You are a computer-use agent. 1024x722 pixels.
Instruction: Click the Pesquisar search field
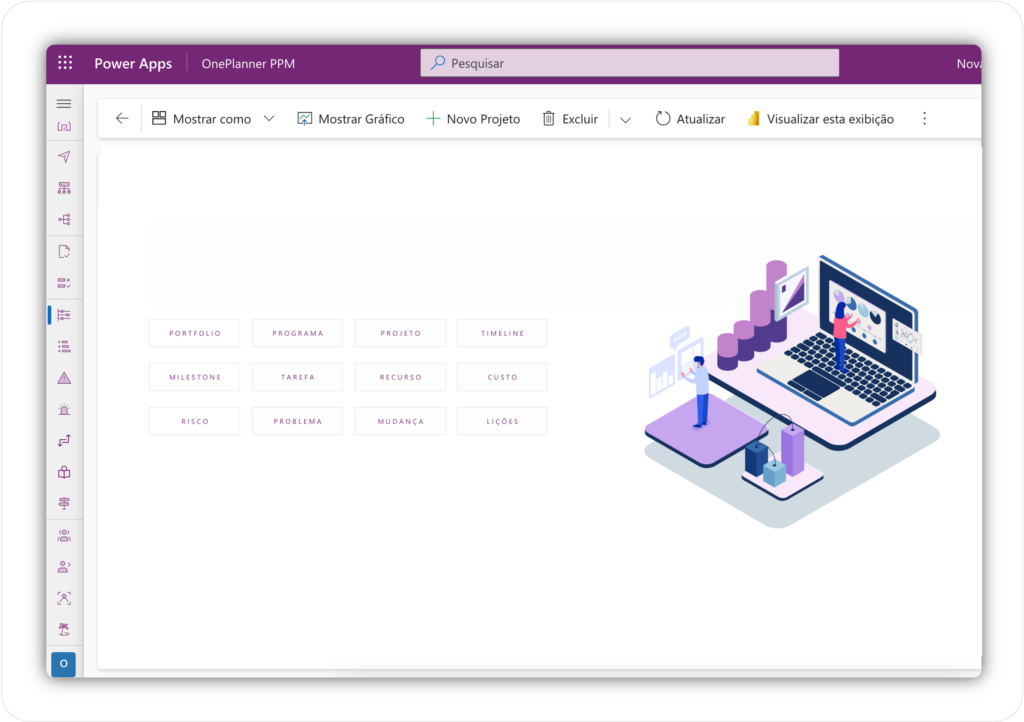(x=628, y=62)
